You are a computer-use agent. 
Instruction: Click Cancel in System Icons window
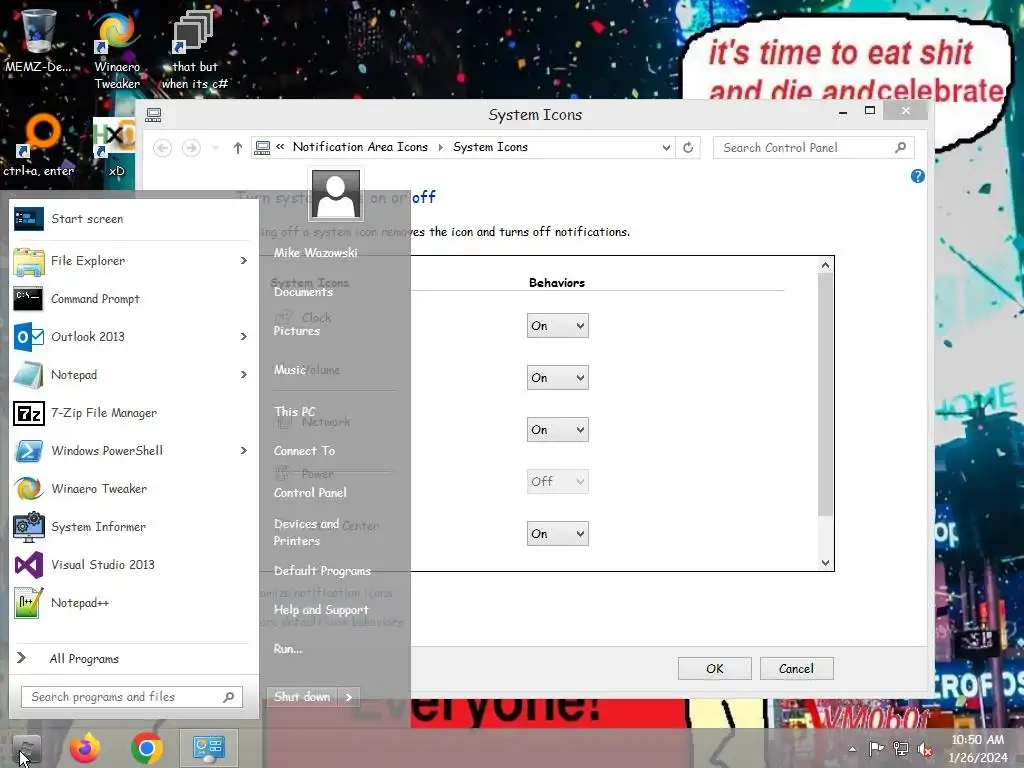click(x=797, y=669)
